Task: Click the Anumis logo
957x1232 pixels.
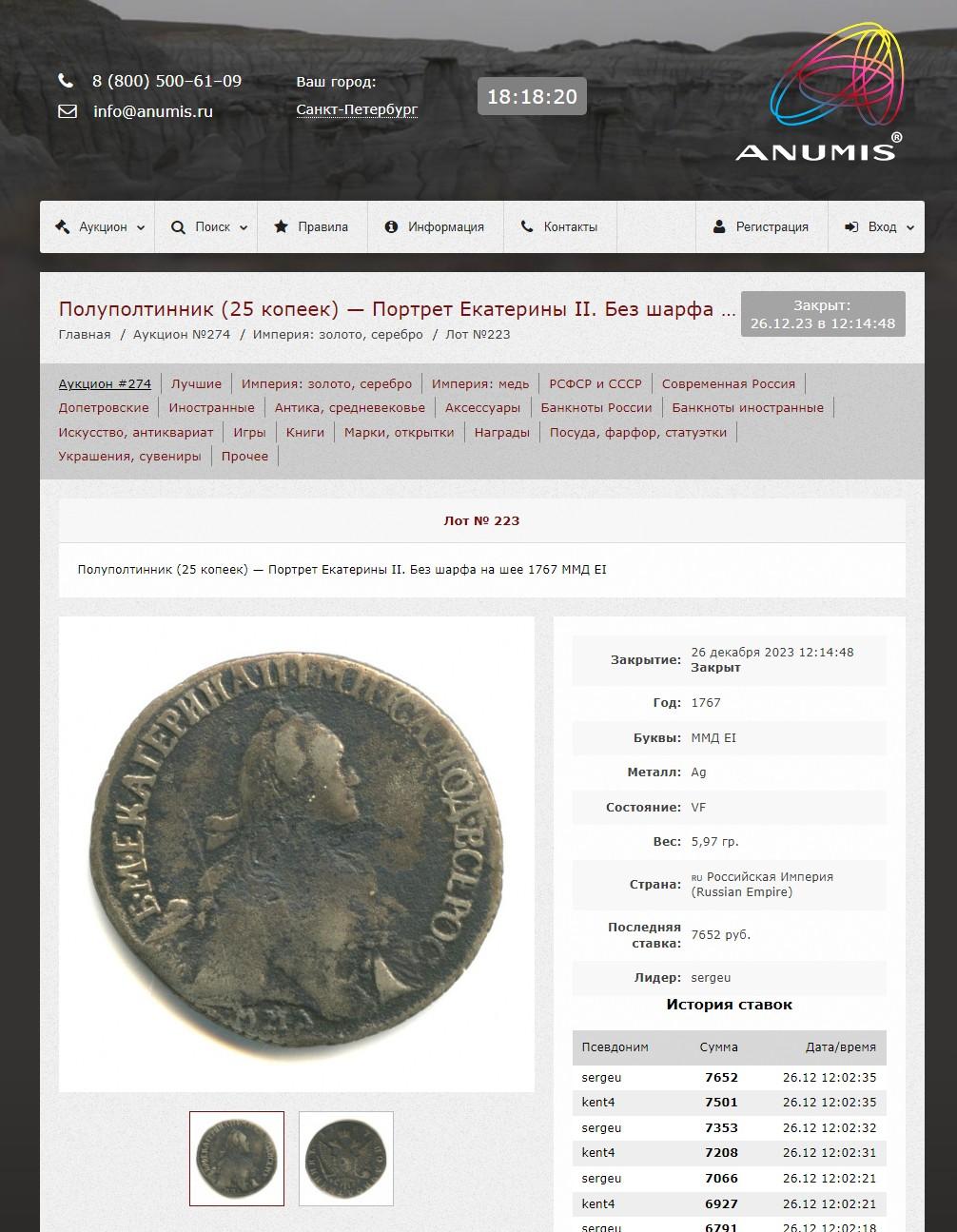Action: pyautogui.click(x=818, y=95)
